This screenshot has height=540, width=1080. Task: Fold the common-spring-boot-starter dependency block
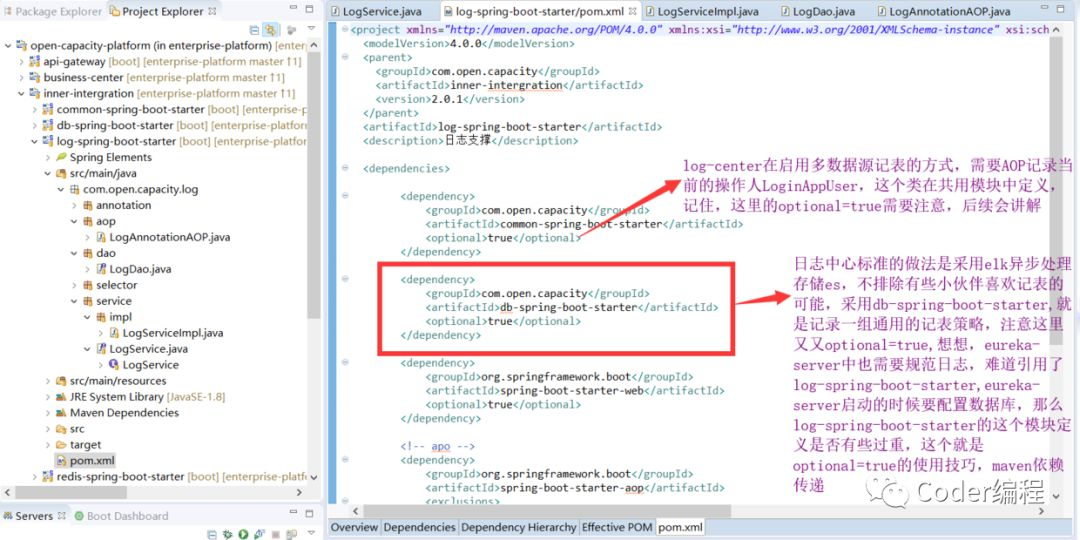pyautogui.click(x=344, y=196)
